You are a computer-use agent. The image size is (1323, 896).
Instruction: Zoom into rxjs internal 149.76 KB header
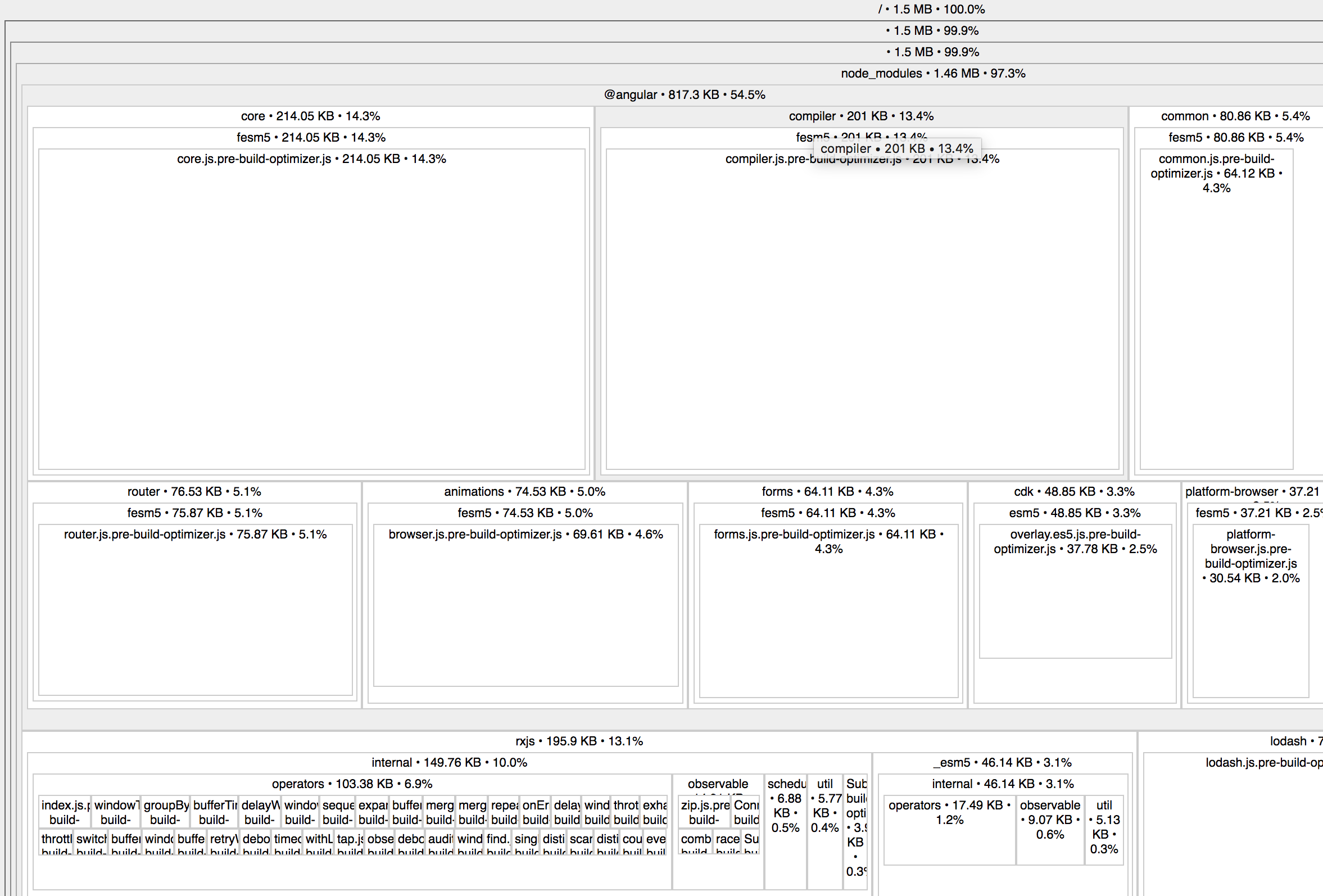(x=448, y=763)
